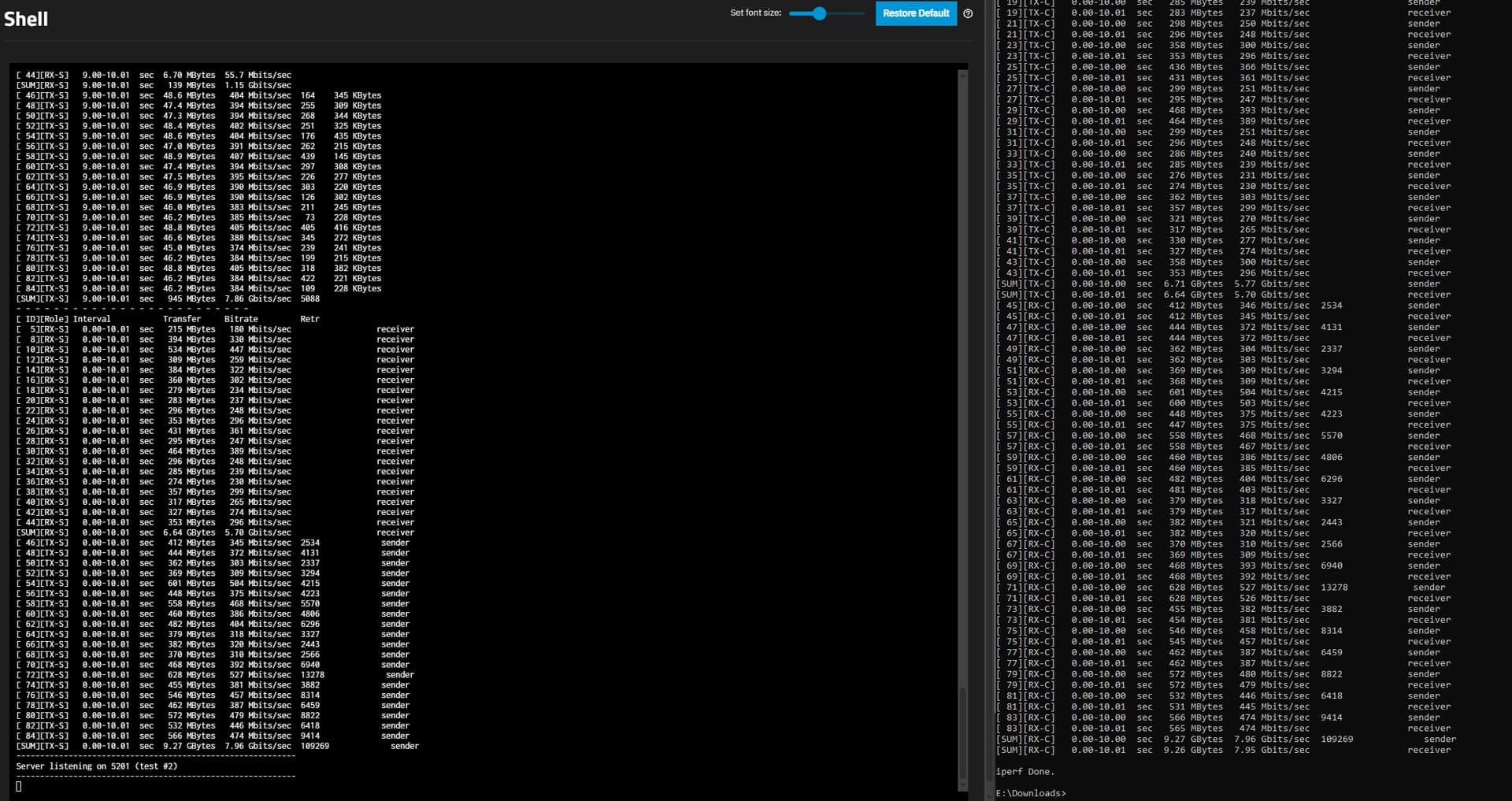This screenshot has height=801, width=1512.
Task: Click the [ ID][Role] Interval header in Shell
Action: pyautogui.click(x=63, y=319)
